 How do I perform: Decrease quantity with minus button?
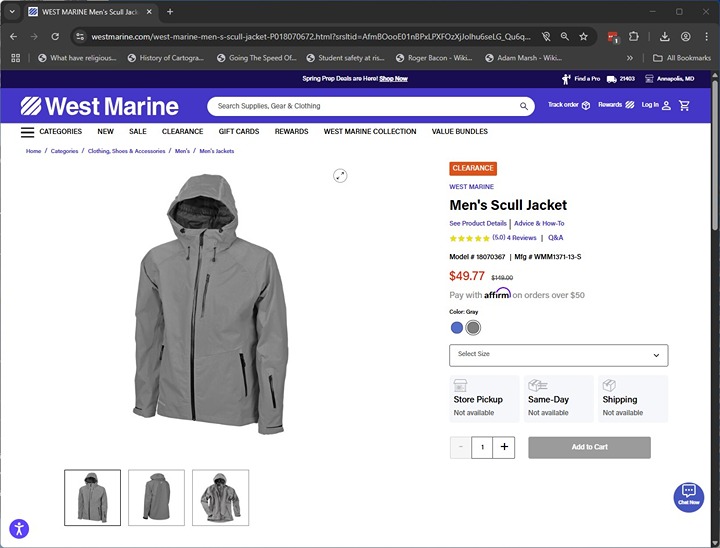(x=461, y=447)
